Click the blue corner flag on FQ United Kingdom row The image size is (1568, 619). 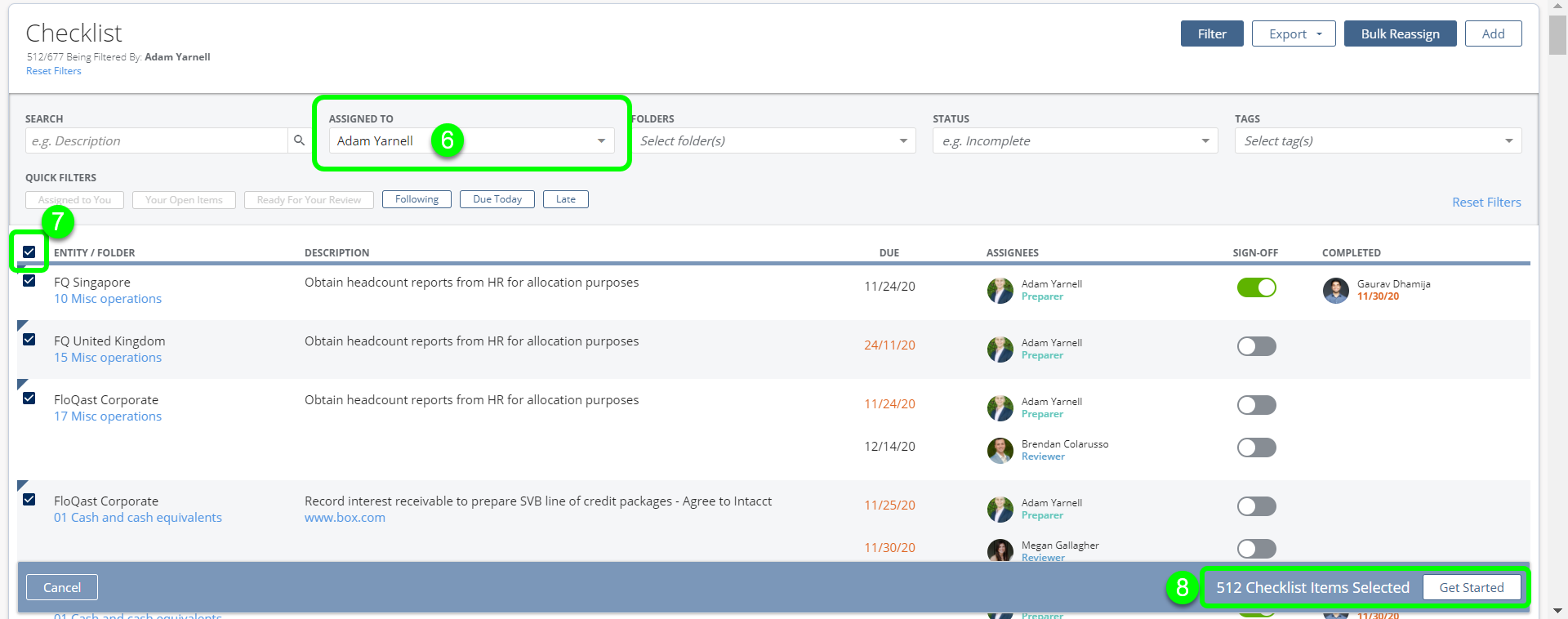22,325
